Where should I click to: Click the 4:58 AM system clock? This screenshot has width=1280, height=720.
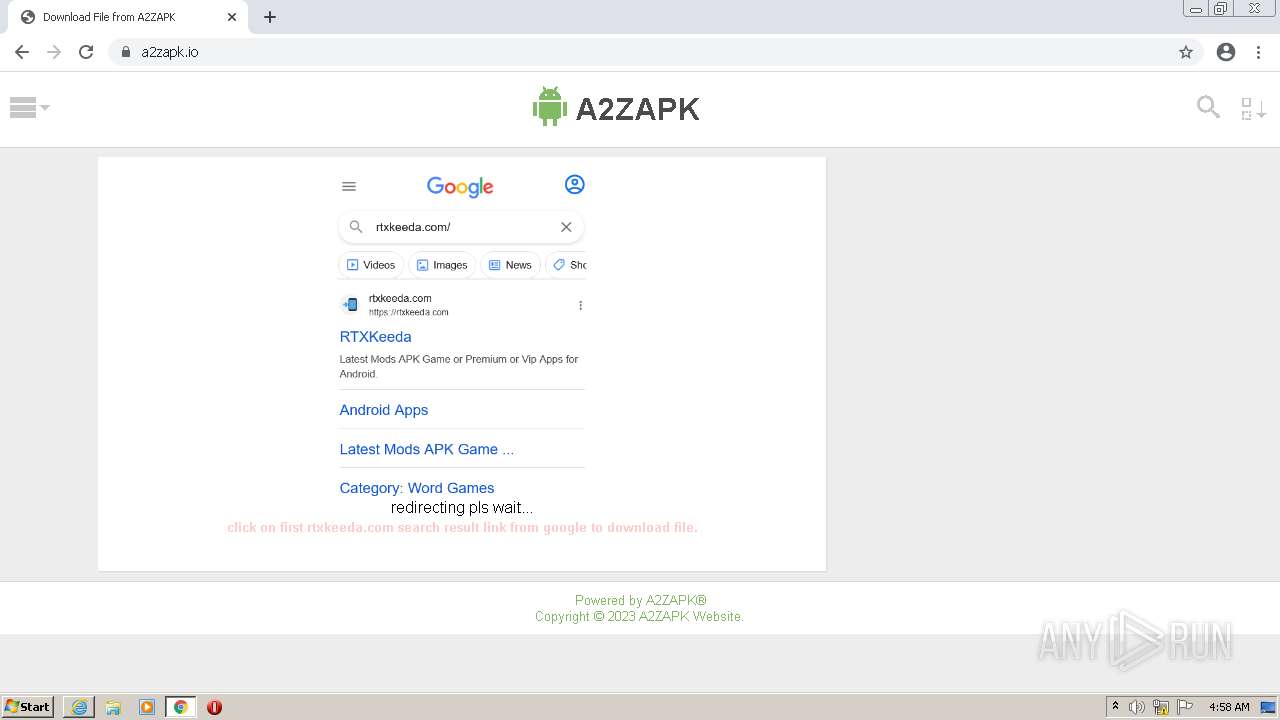coord(1229,707)
